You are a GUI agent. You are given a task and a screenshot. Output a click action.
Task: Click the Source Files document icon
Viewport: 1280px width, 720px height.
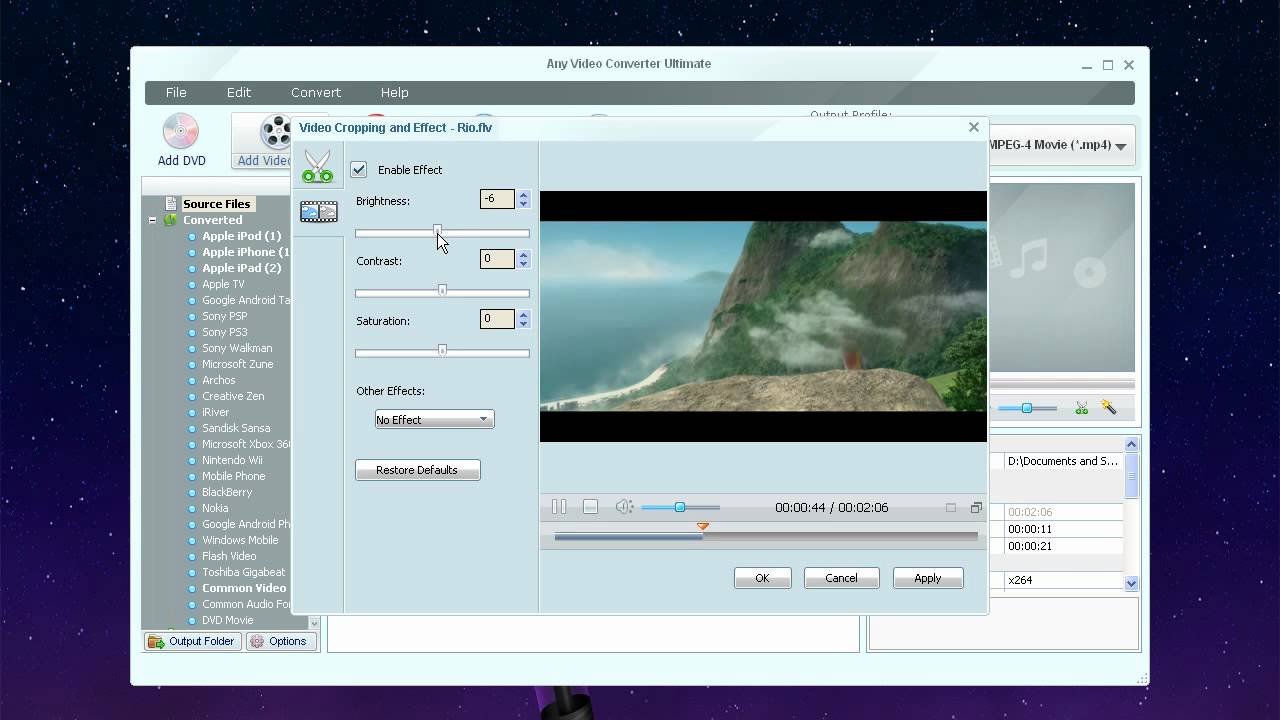pyautogui.click(x=171, y=204)
